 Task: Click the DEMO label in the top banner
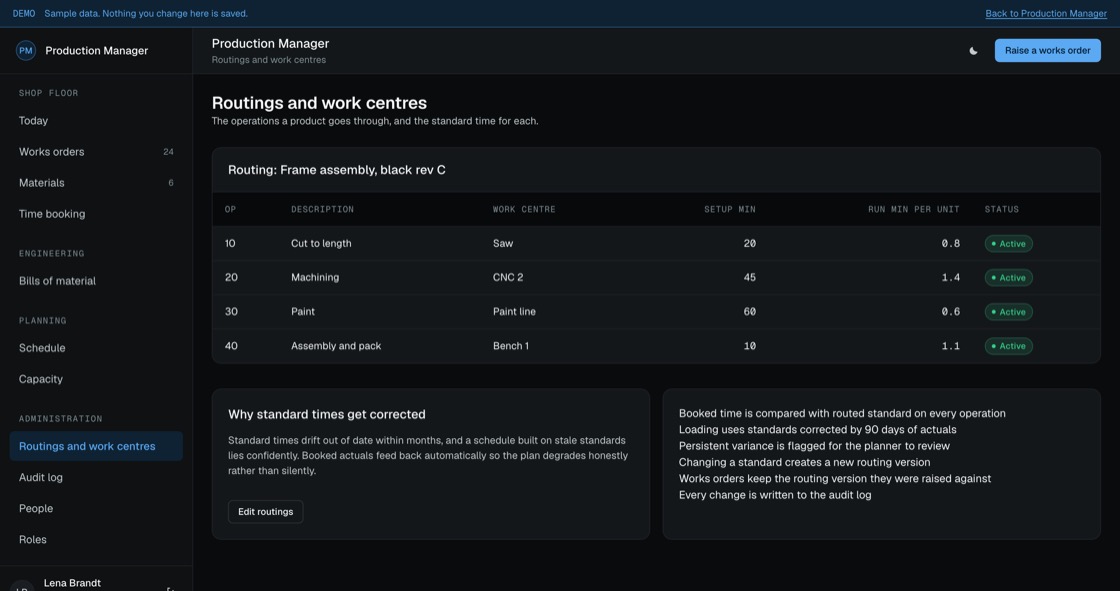click(x=24, y=14)
